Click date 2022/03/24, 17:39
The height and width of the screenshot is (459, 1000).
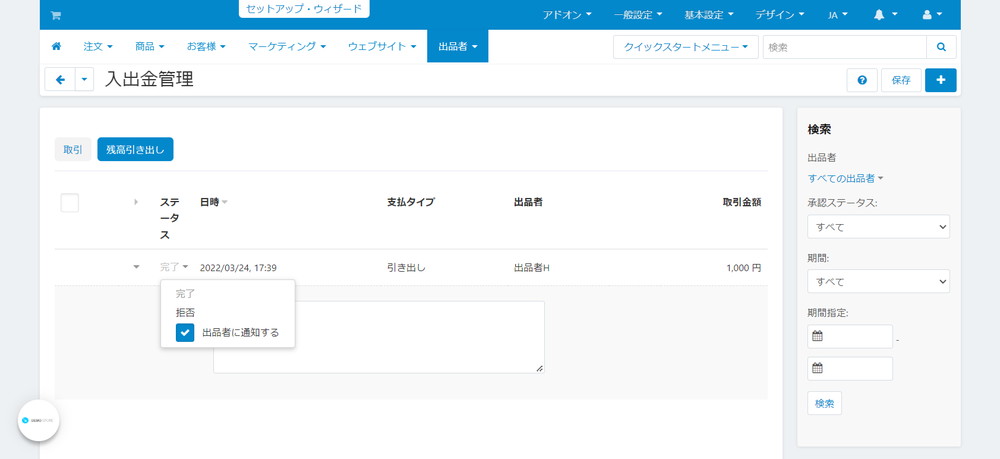pyautogui.click(x=238, y=268)
